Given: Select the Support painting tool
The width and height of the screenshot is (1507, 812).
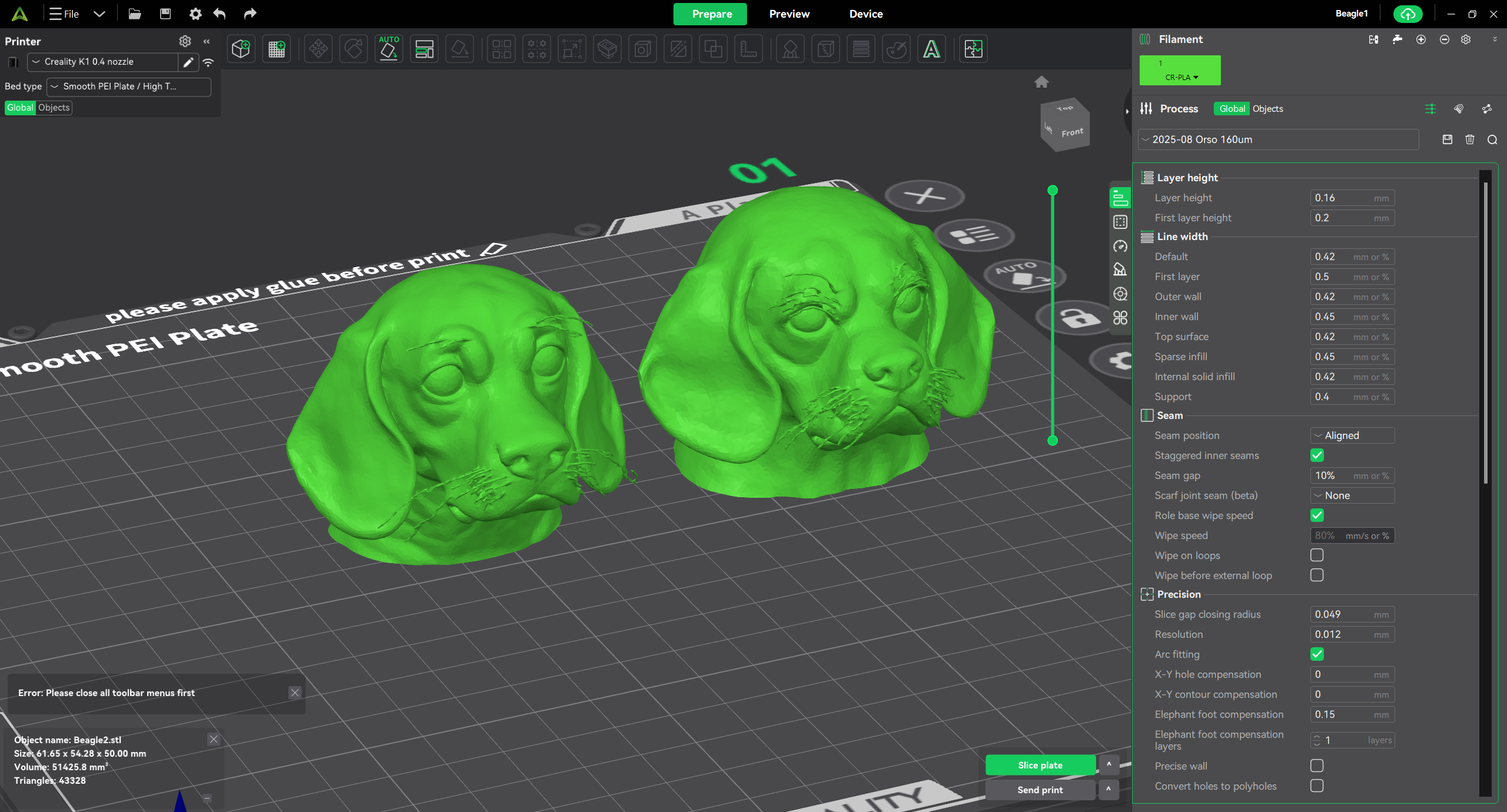Looking at the screenshot, I should click(x=791, y=49).
